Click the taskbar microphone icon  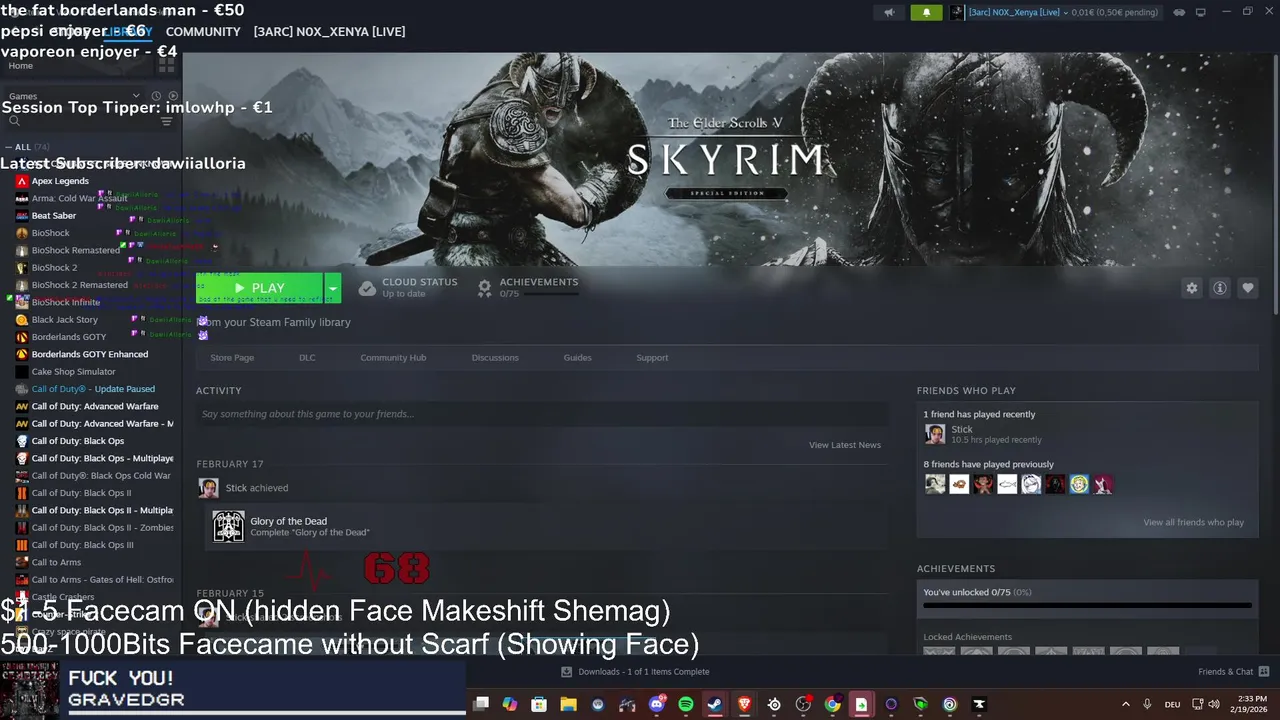(1147, 704)
